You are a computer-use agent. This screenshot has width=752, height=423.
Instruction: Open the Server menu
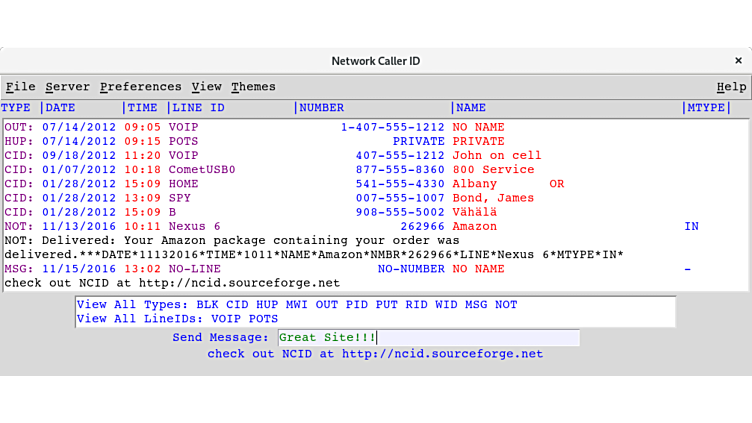67,87
